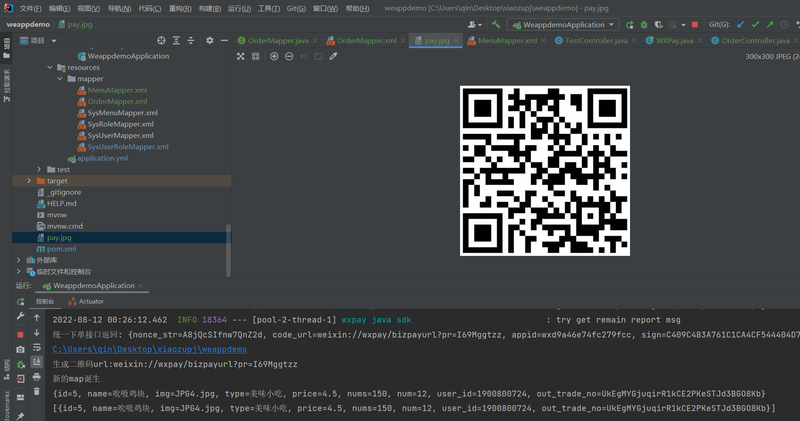Toggle scroll to end of console
The image size is (800, 421).
coord(37,362)
